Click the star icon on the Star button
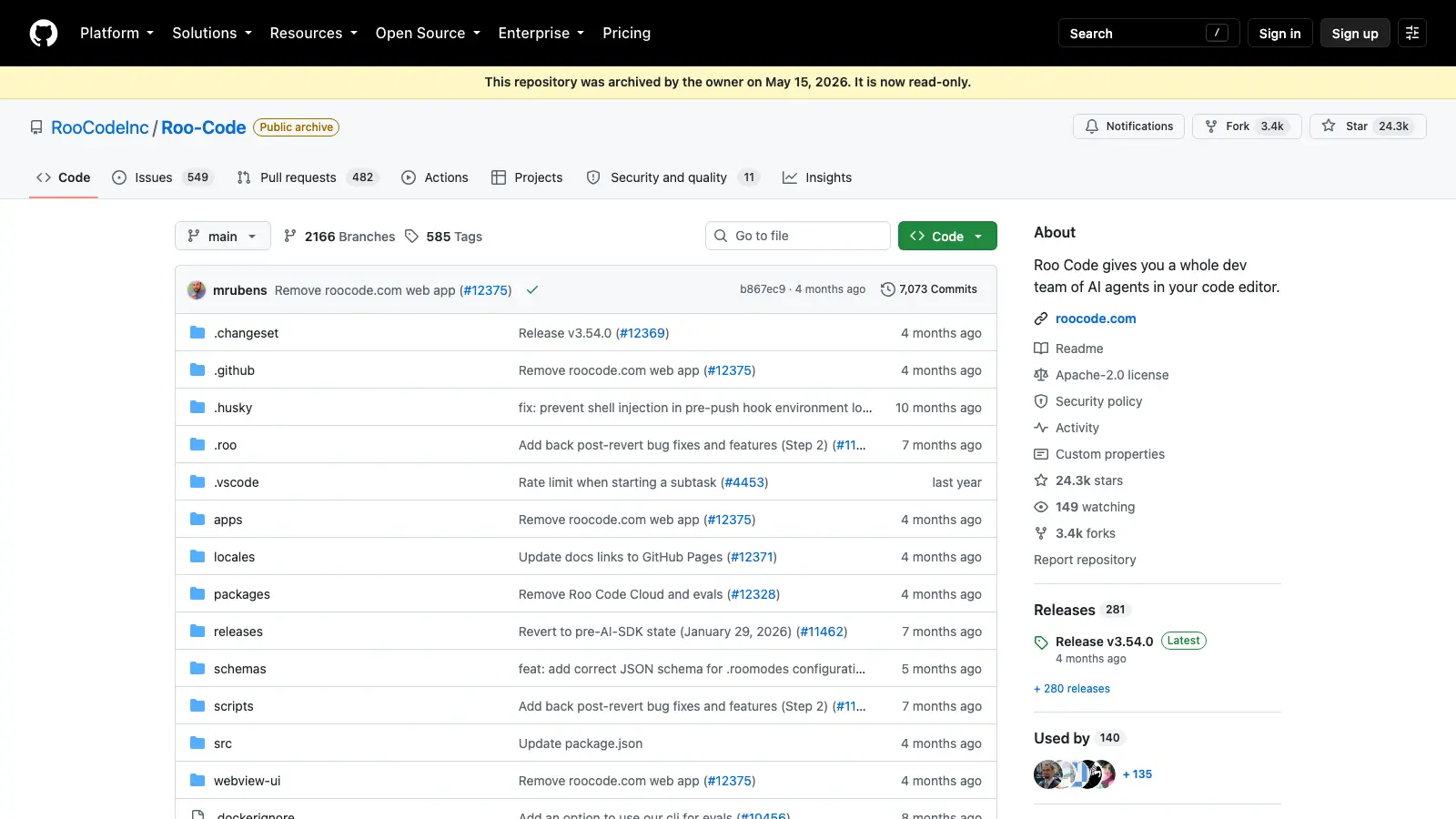This screenshot has width=1456, height=819. [1329, 126]
